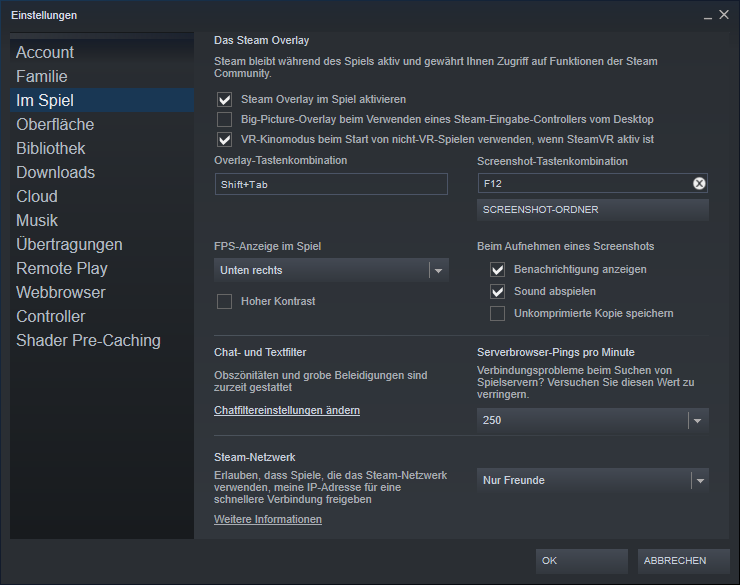The width and height of the screenshot is (740, 585).
Task: Switch to Oberfläche settings
Action: click(102, 124)
